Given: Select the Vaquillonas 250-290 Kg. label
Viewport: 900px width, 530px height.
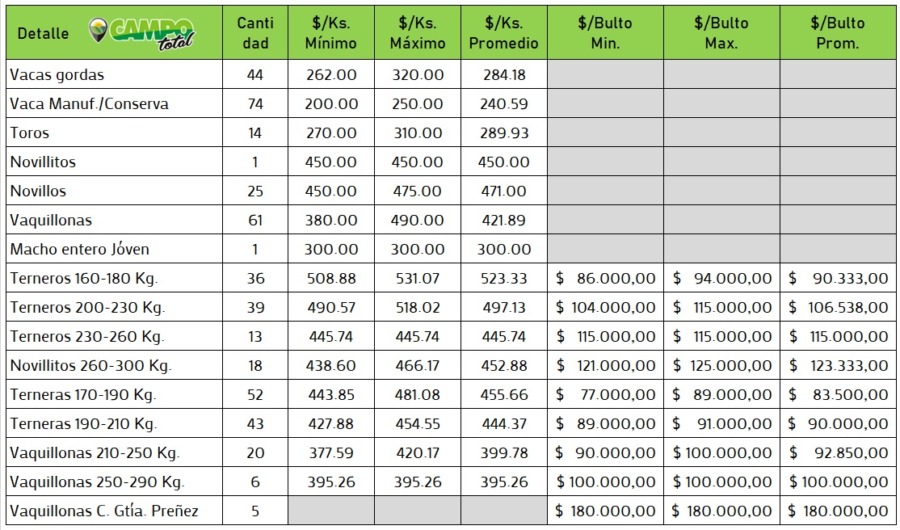Looking at the screenshot, I should click(x=97, y=482).
